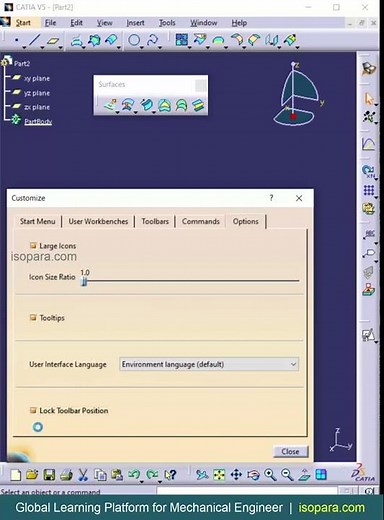This screenshot has width=384, height=520.
Task: Copy selection with the Copy icon
Action: click(x=100, y=475)
